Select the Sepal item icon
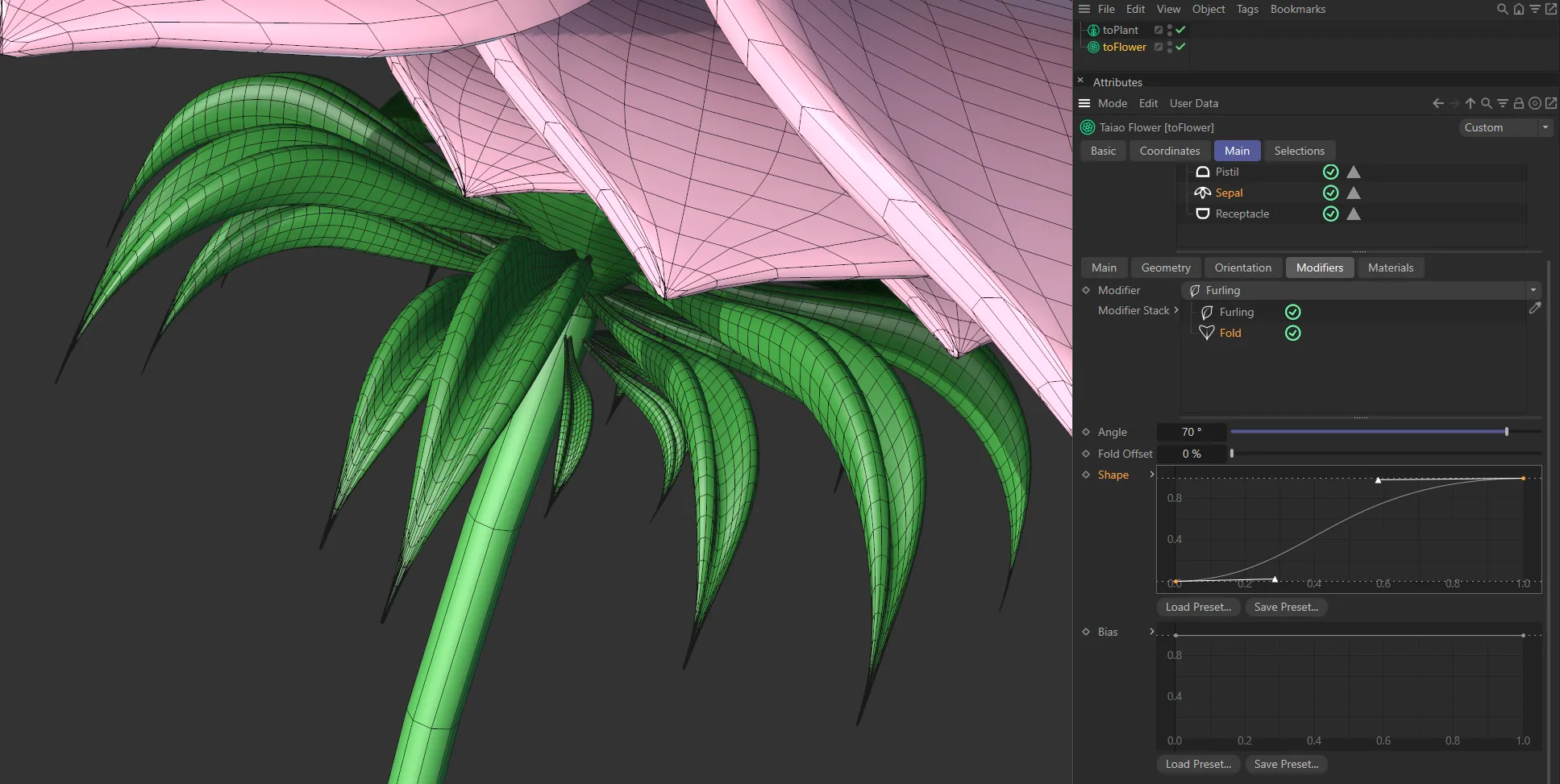Screen dimensions: 1560x784 coord(1203,193)
